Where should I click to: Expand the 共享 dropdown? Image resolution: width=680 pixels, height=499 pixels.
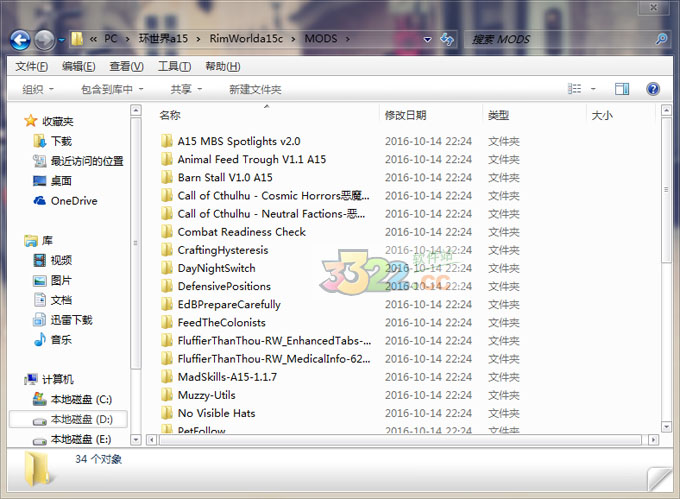(x=186, y=89)
